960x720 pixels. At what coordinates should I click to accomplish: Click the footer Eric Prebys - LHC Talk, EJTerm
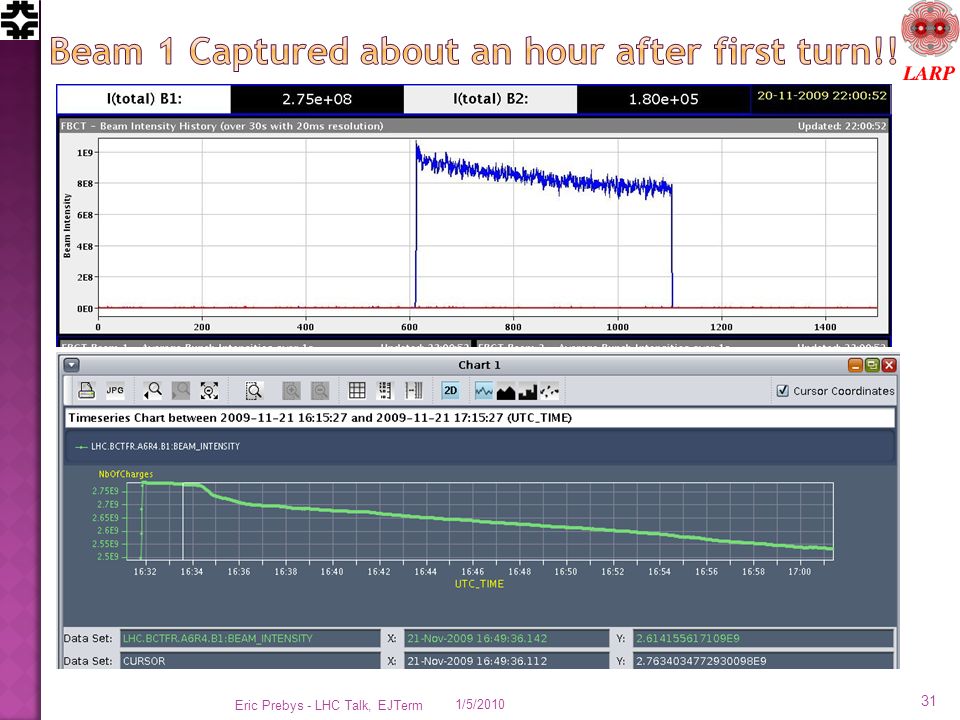pyautogui.click(x=329, y=705)
